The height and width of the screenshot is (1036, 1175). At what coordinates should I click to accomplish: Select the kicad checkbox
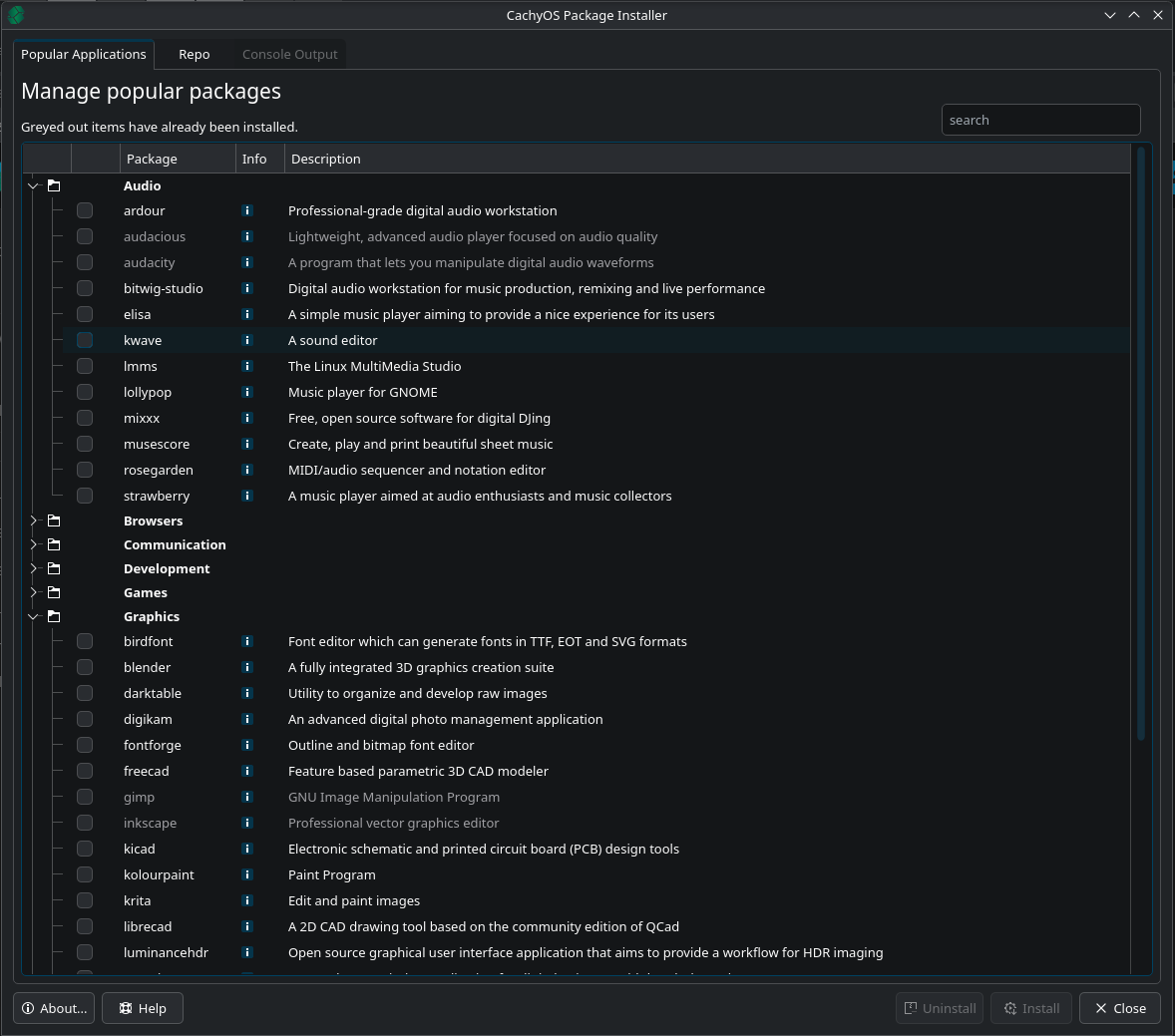pos(85,849)
